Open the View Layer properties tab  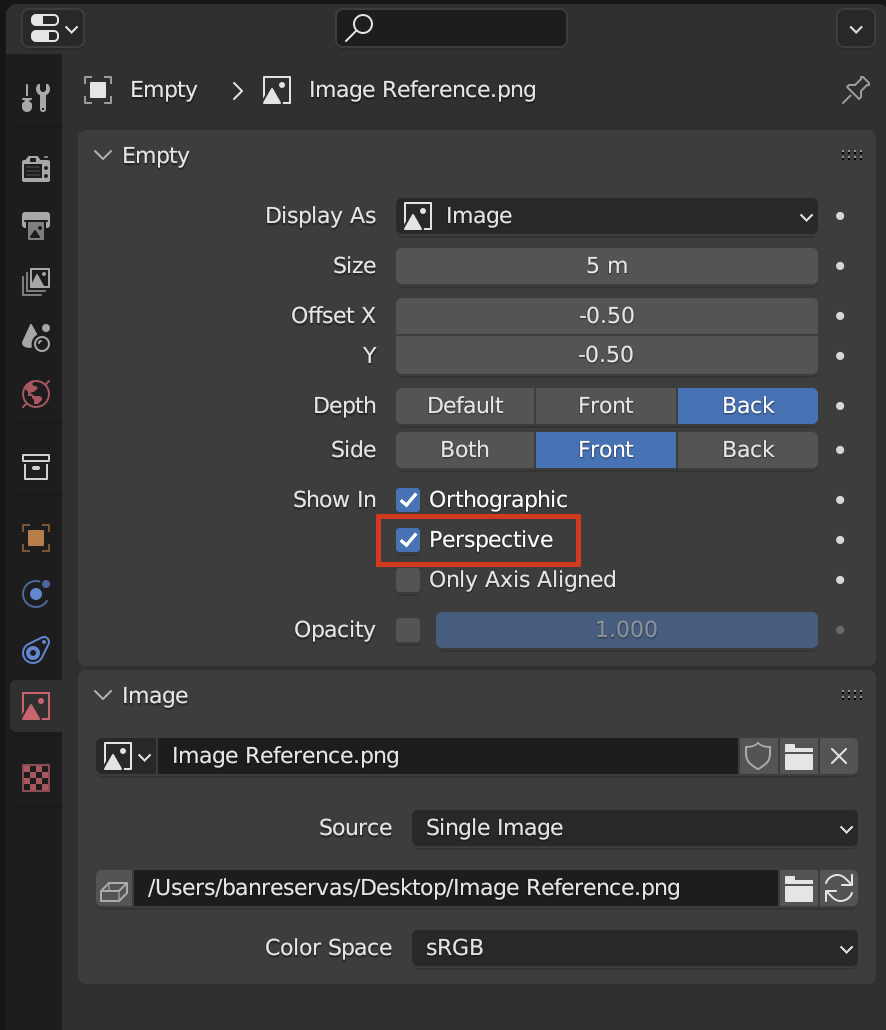(36, 282)
